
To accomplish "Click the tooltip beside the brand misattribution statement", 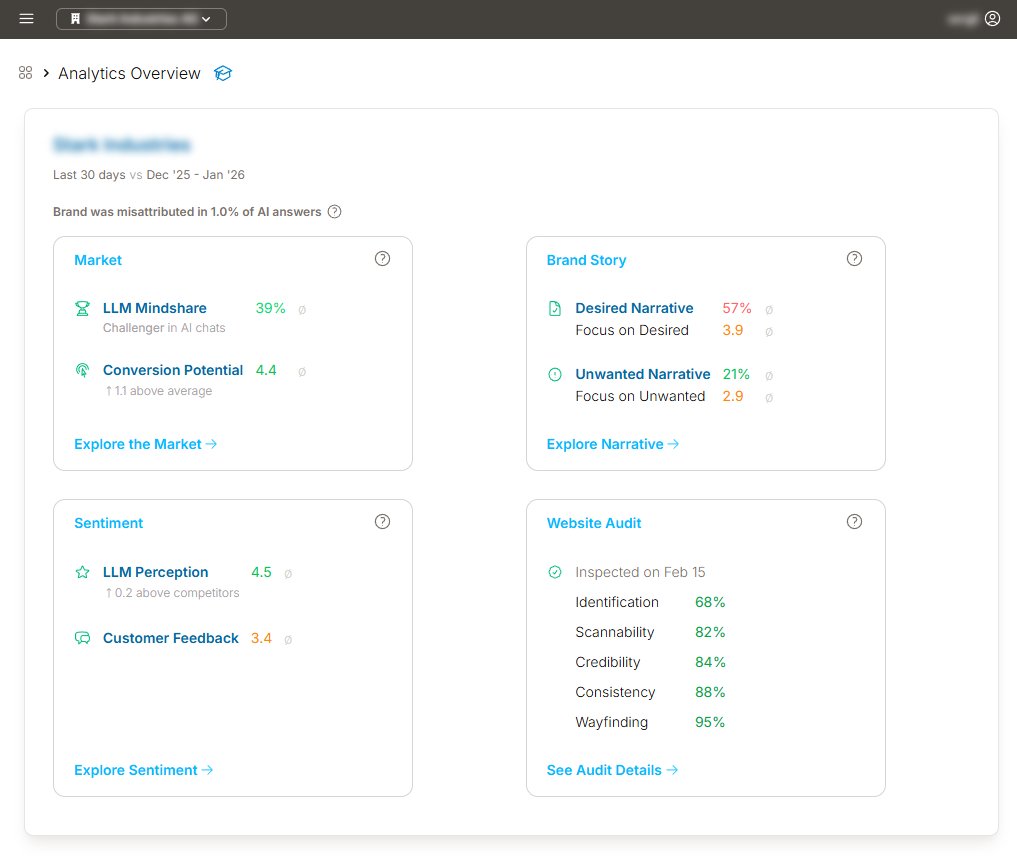I will 334,211.
